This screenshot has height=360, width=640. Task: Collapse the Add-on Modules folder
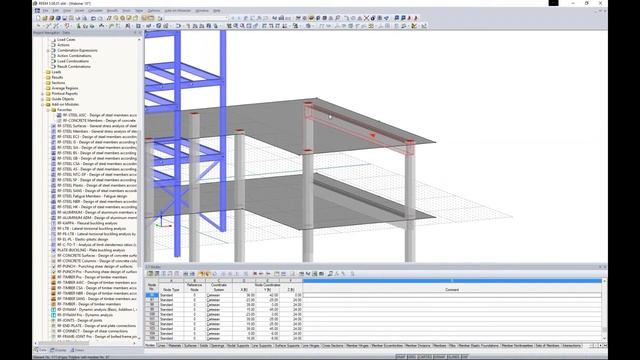42,104
